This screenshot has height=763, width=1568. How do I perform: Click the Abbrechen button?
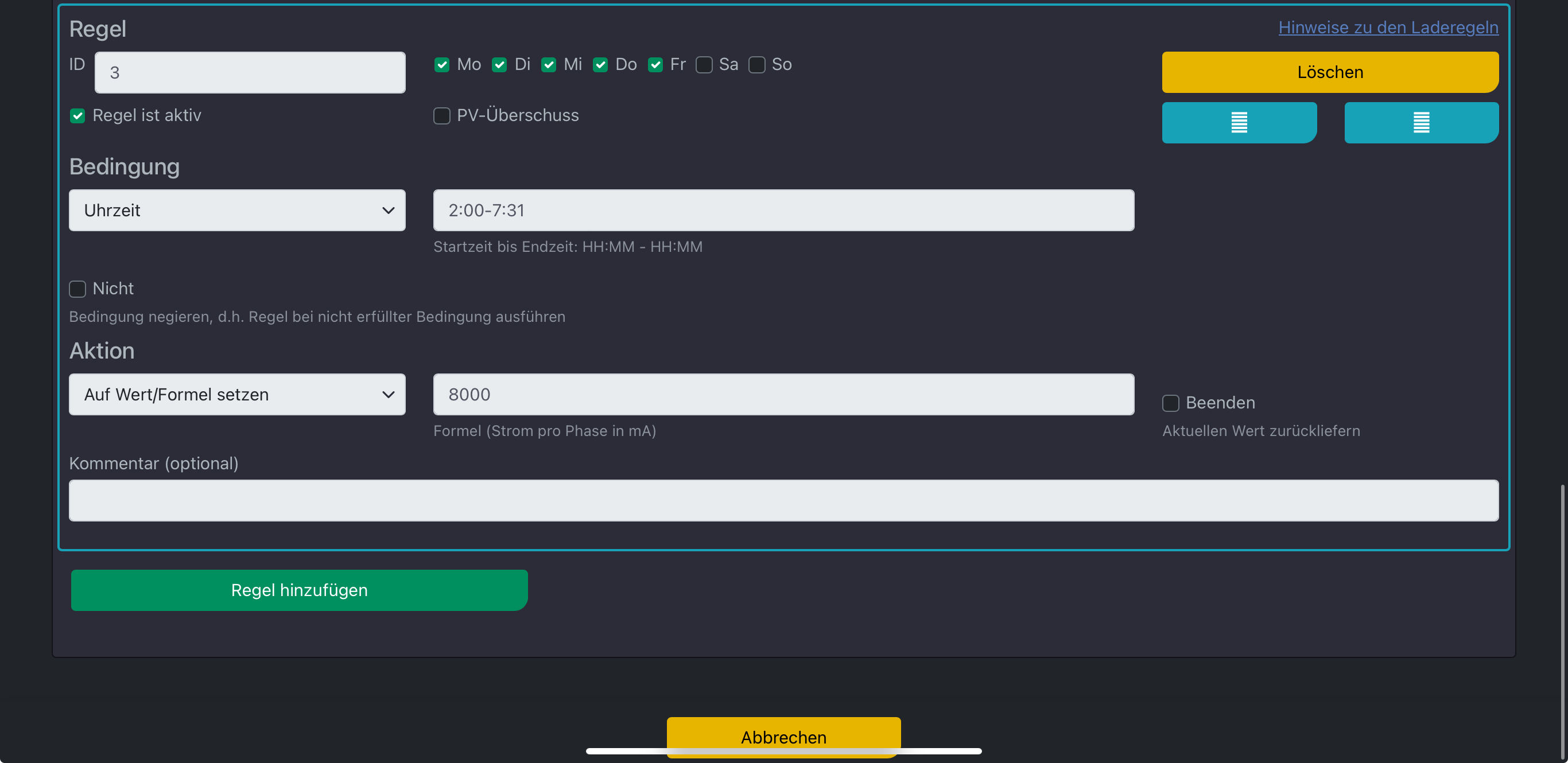point(783,737)
